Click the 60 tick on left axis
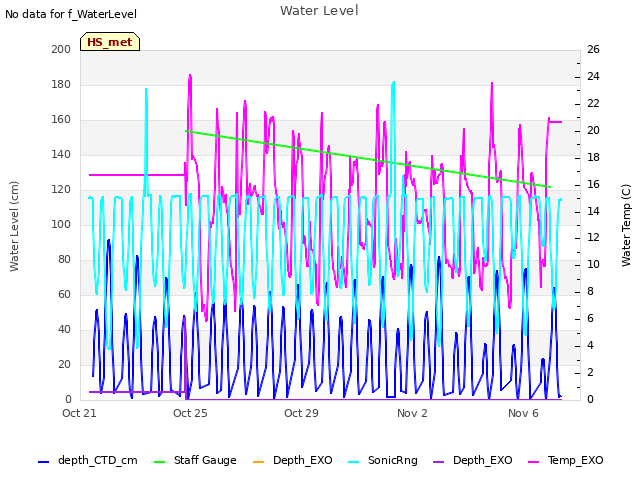Viewport: 640px width, 480px height. point(64,295)
